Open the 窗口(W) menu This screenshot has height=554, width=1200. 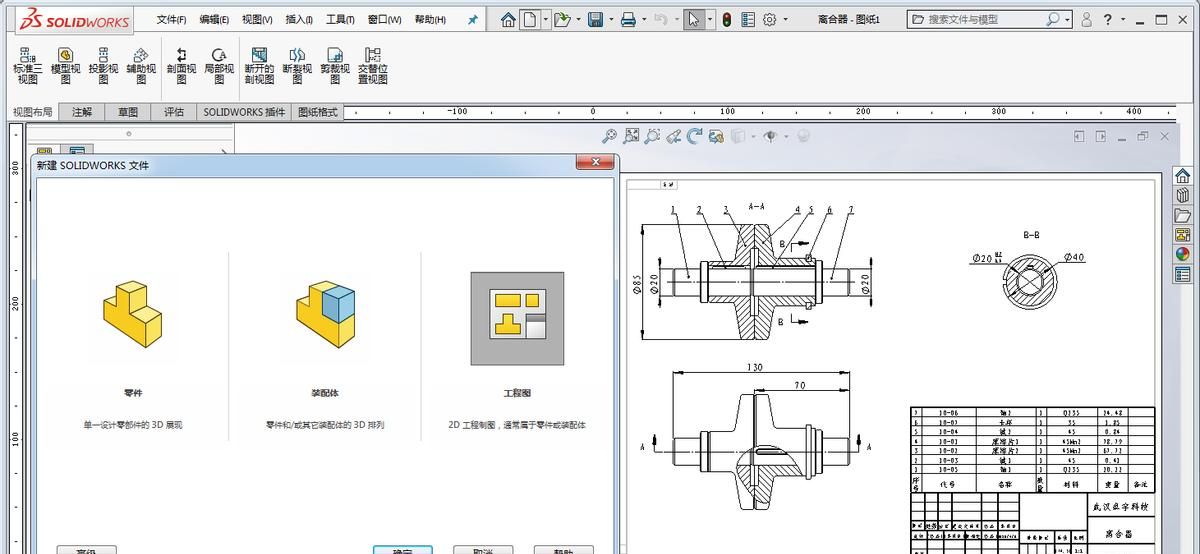point(385,19)
